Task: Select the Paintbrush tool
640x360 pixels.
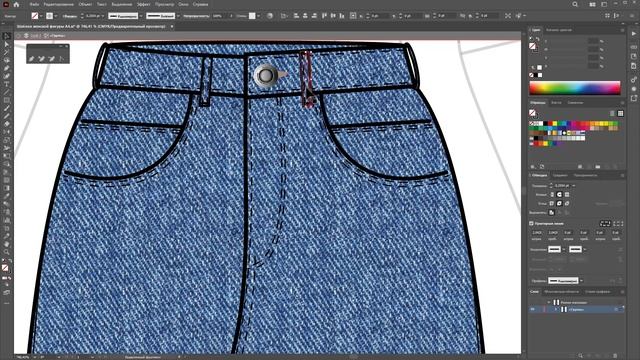Action: (x=6, y=108)
